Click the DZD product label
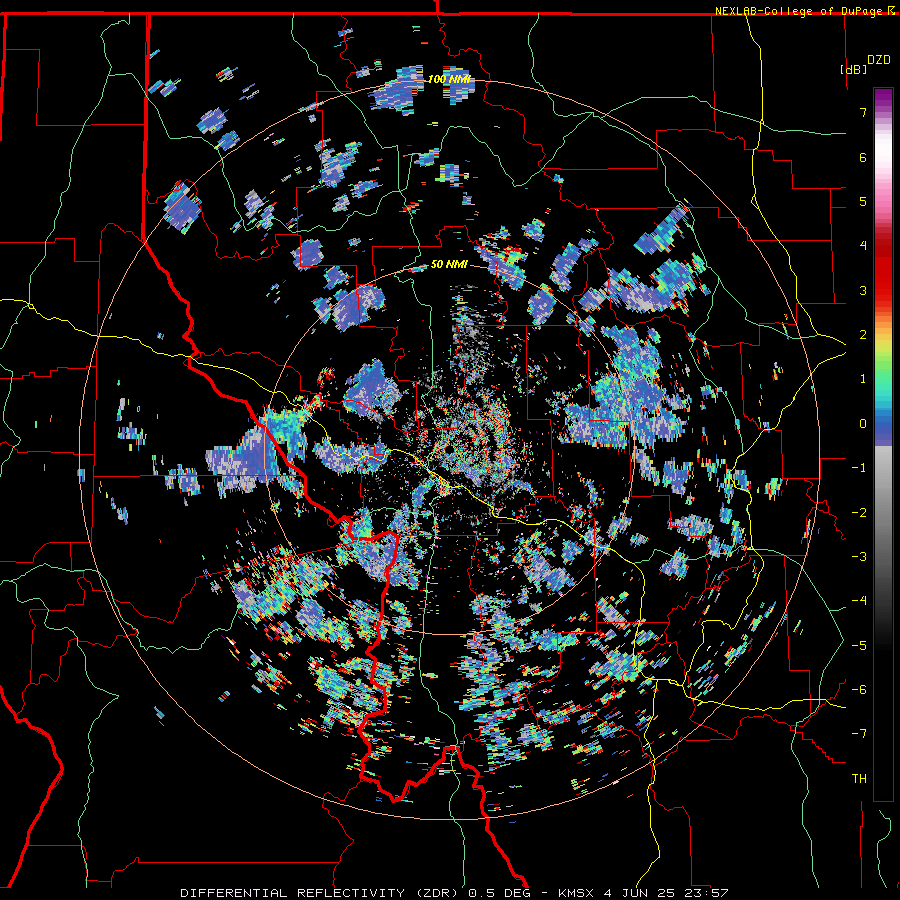This screenshot has height=900, width=900. pyautogui.click(x=879, y=60)
